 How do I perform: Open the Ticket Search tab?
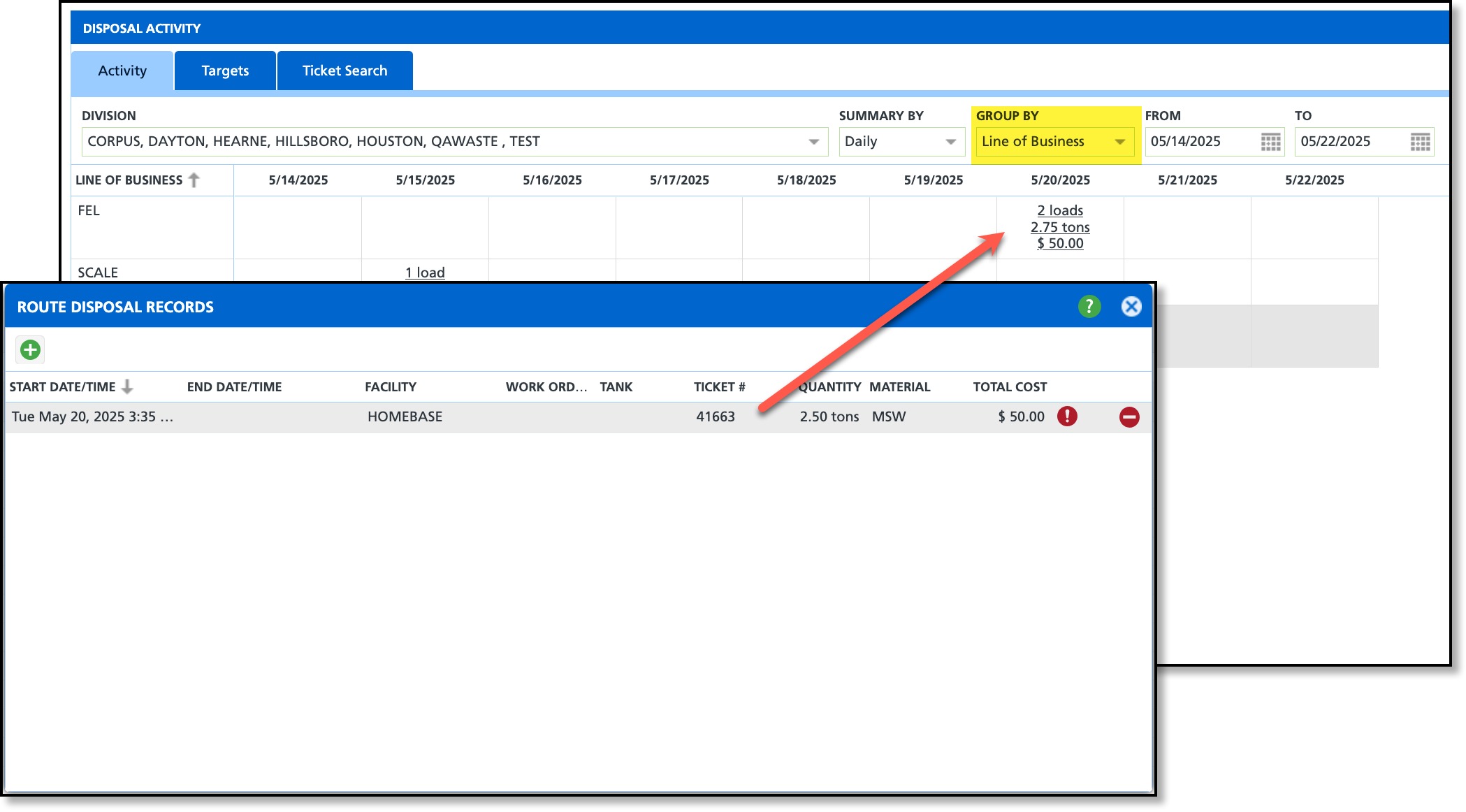[x=344, y=71]
